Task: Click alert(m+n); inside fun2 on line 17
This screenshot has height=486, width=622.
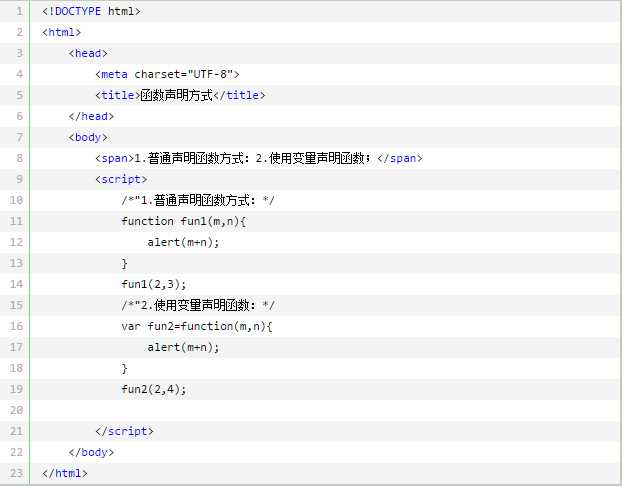Action: 183,347
